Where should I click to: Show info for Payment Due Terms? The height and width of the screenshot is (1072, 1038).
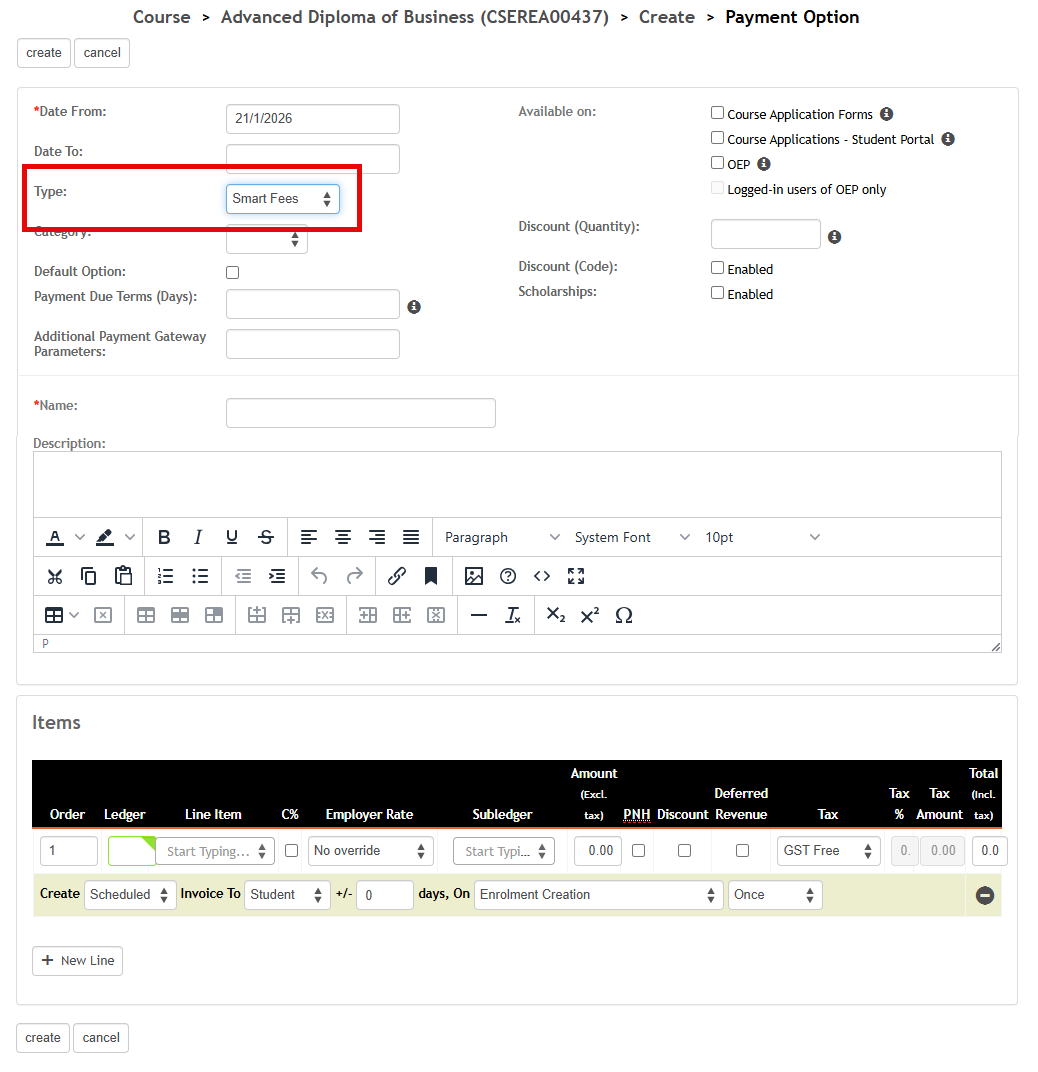[414, 307]
